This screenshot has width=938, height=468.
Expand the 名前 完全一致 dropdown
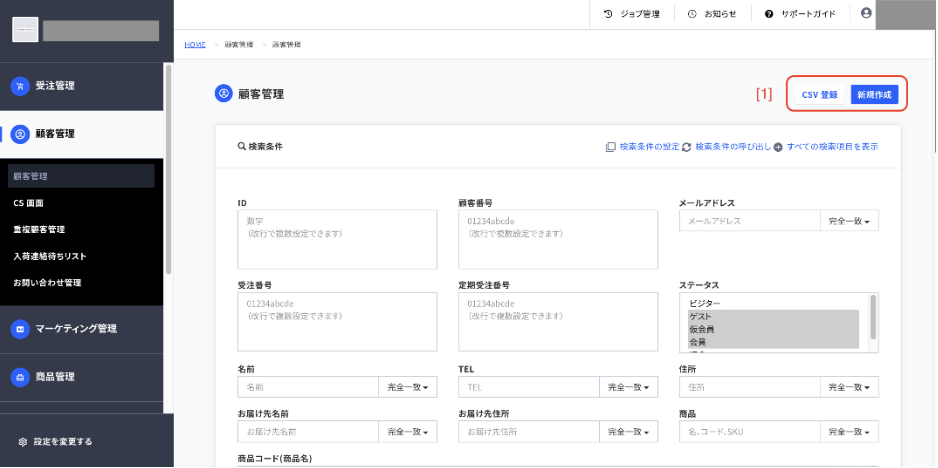pos(407,387)
